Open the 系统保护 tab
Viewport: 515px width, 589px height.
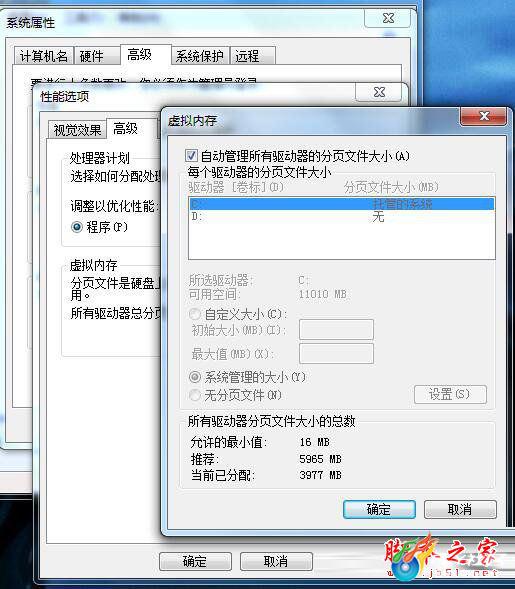pos(200,56)
